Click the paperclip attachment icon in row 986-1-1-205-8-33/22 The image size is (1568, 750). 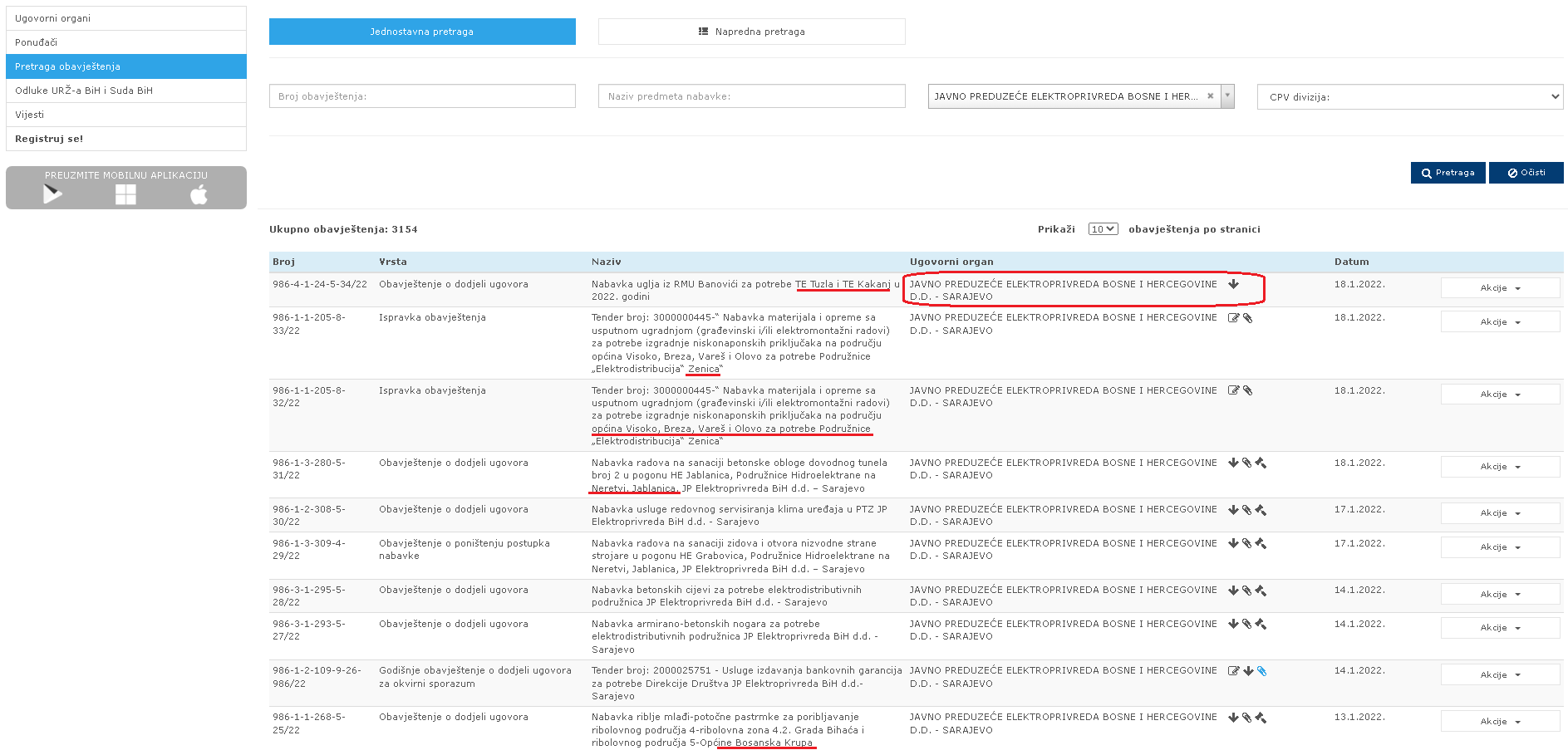[1248, 318]
